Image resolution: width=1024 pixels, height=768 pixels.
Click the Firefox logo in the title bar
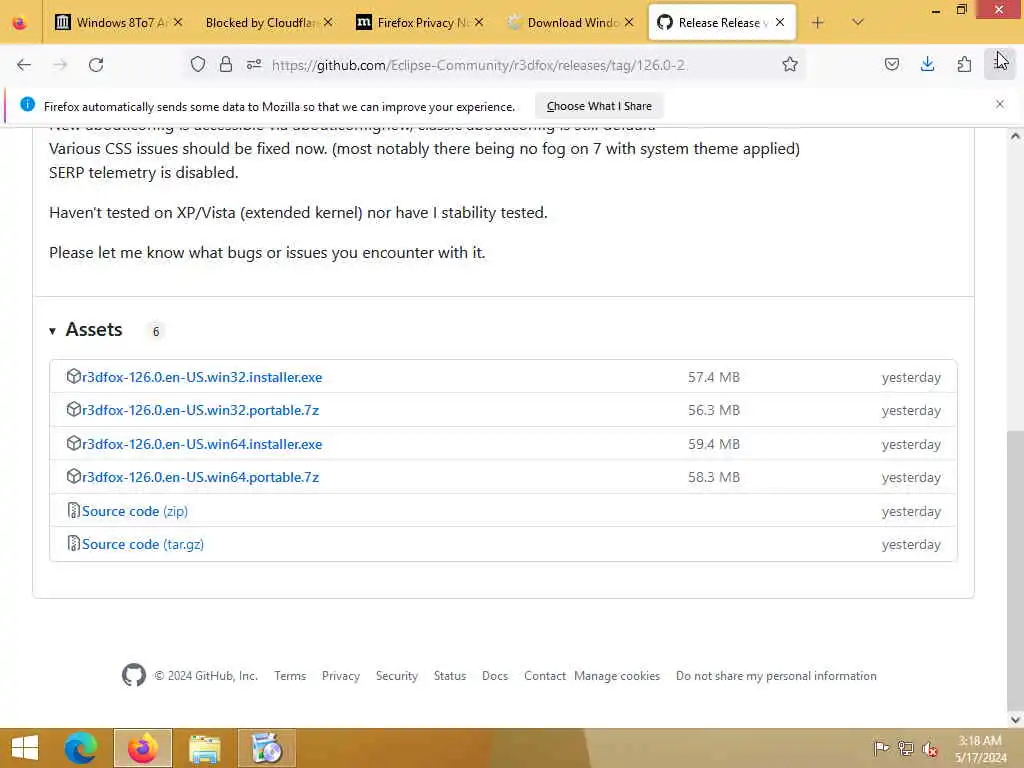[x=20, y=23]
